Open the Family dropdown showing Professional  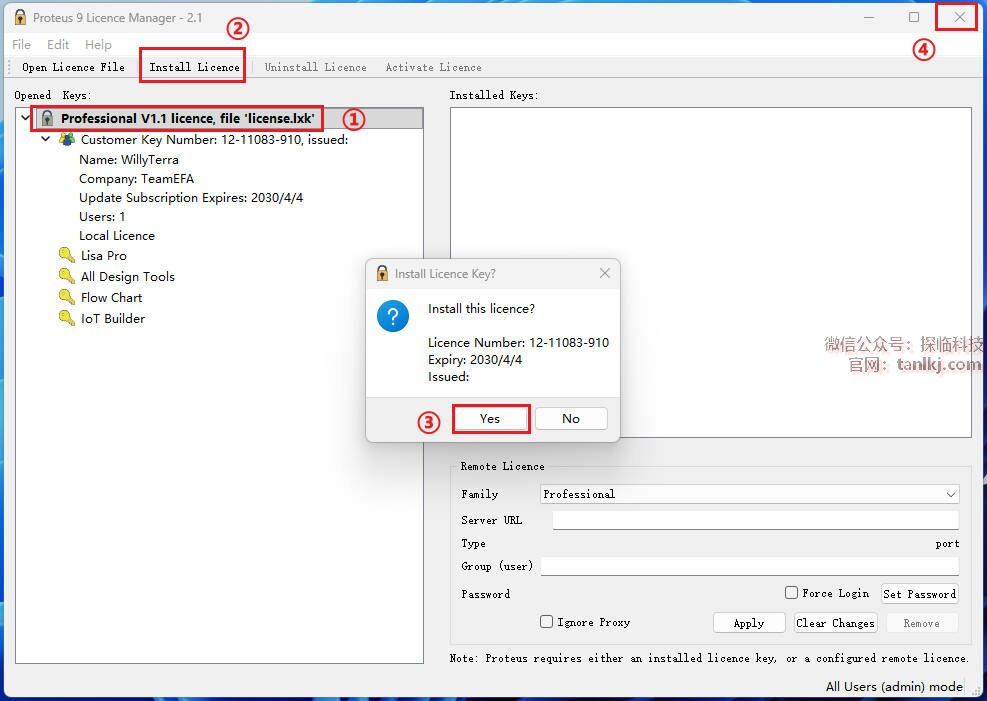(749, 494)
